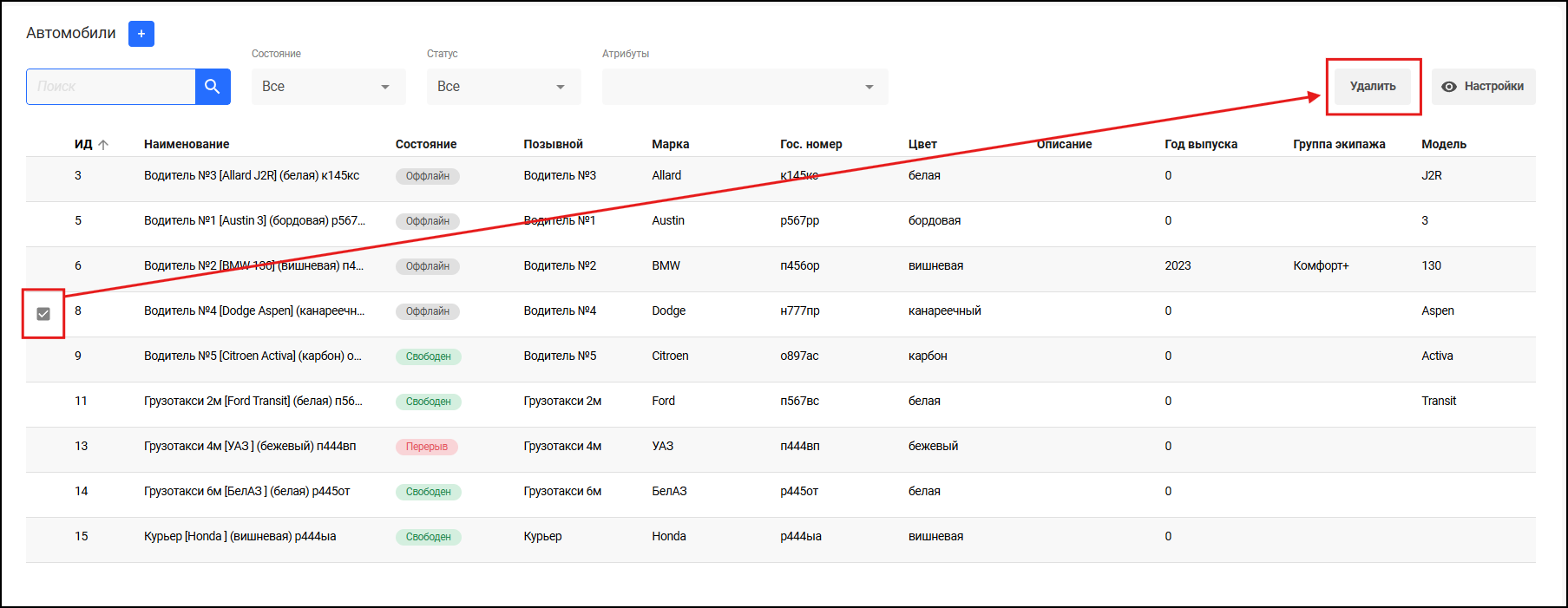Click Год выпуска column header
The height and width of the screenshot is (608, 1568).
coord(1200,144)
